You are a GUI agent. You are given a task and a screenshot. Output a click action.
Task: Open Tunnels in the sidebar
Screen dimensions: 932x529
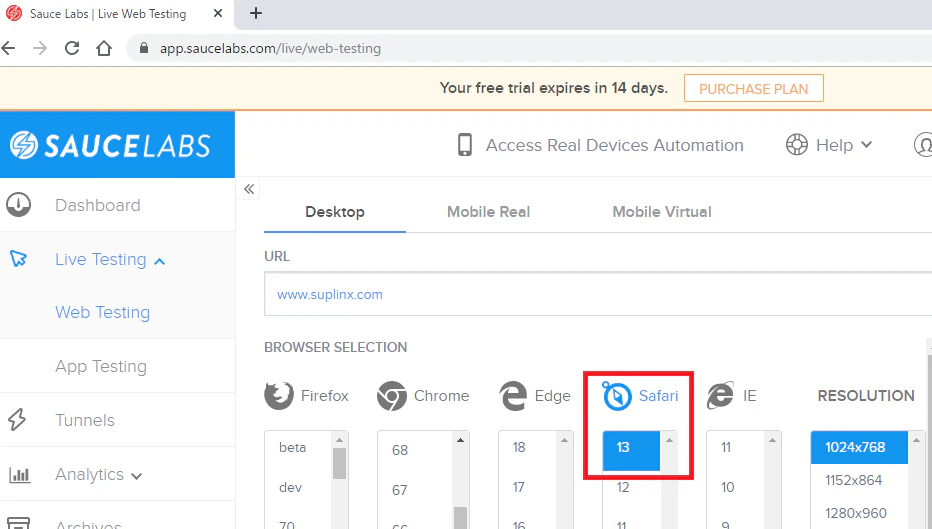pos(84,420)
